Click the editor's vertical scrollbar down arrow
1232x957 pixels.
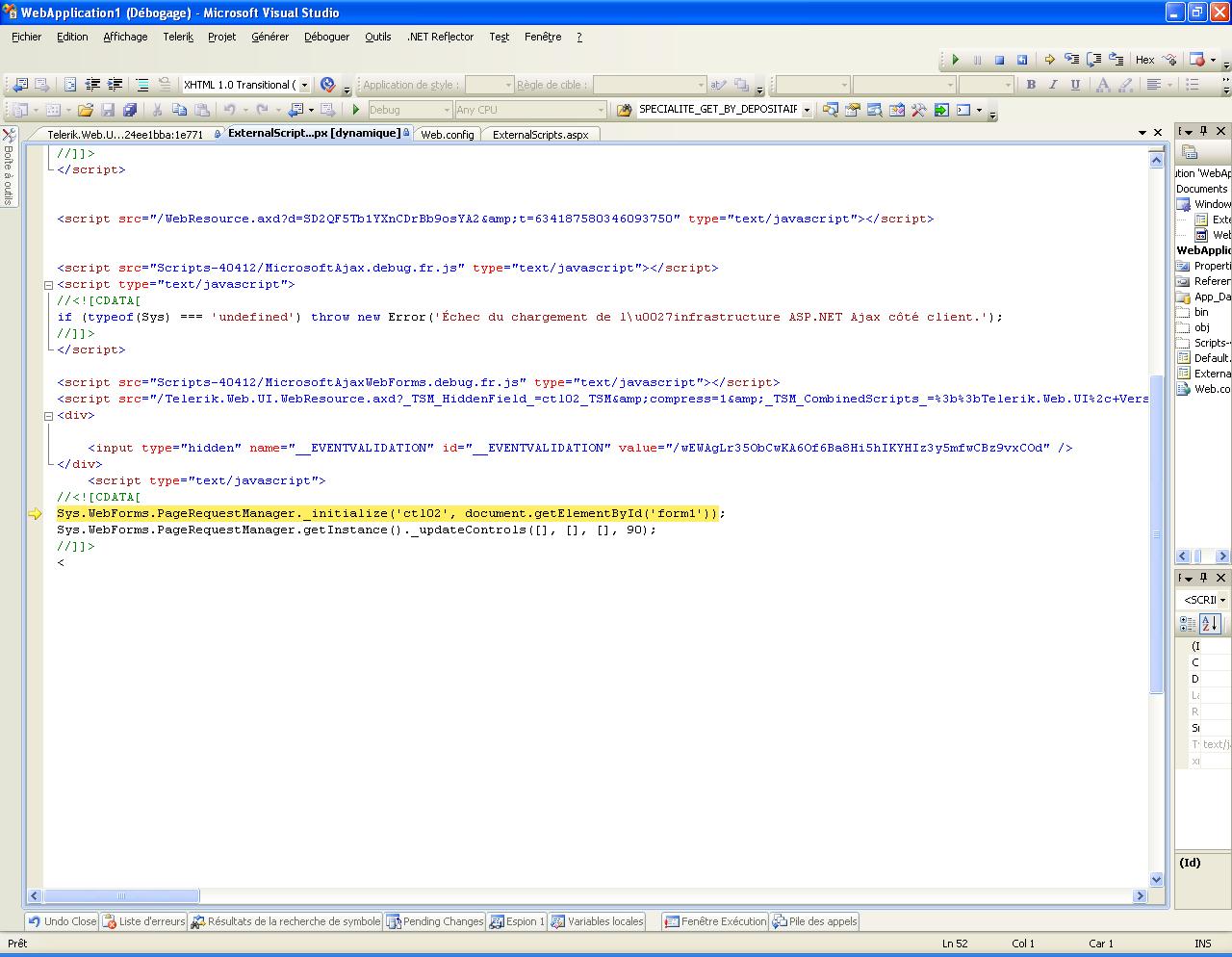click(1157, 879)
